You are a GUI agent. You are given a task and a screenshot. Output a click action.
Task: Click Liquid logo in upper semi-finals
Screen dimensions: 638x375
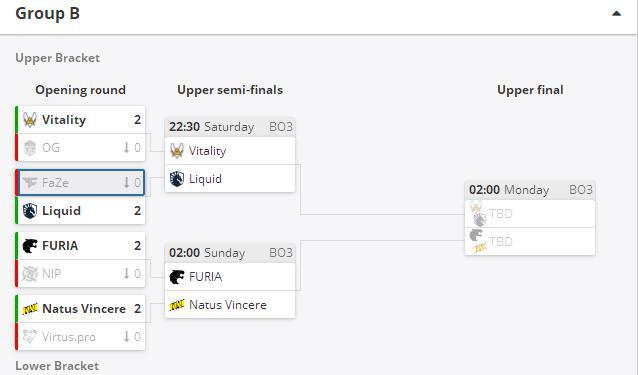point(177,179)
